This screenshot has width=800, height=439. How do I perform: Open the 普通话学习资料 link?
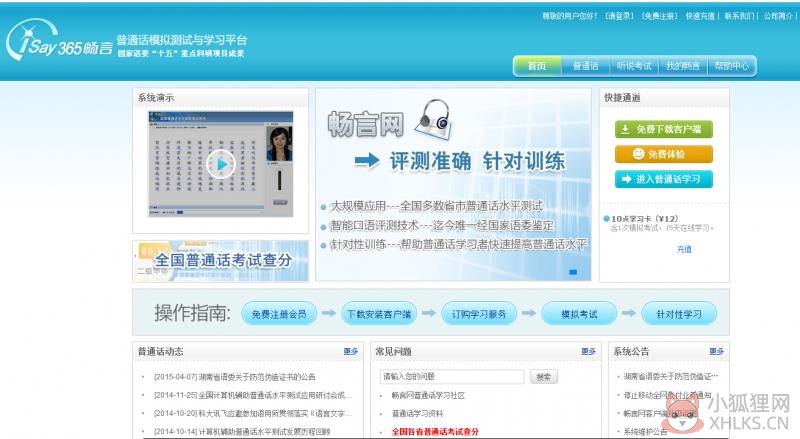pos(417,413)
